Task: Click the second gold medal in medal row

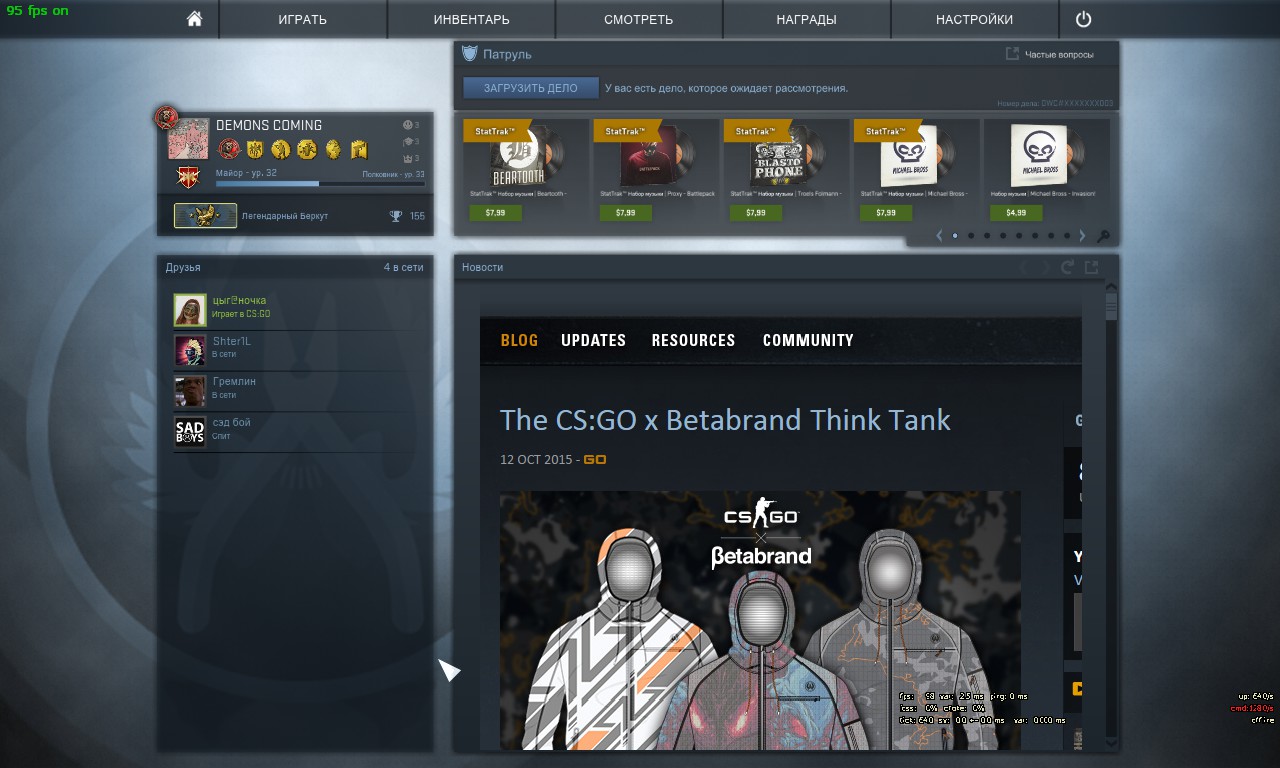Action: pos(255,150)
